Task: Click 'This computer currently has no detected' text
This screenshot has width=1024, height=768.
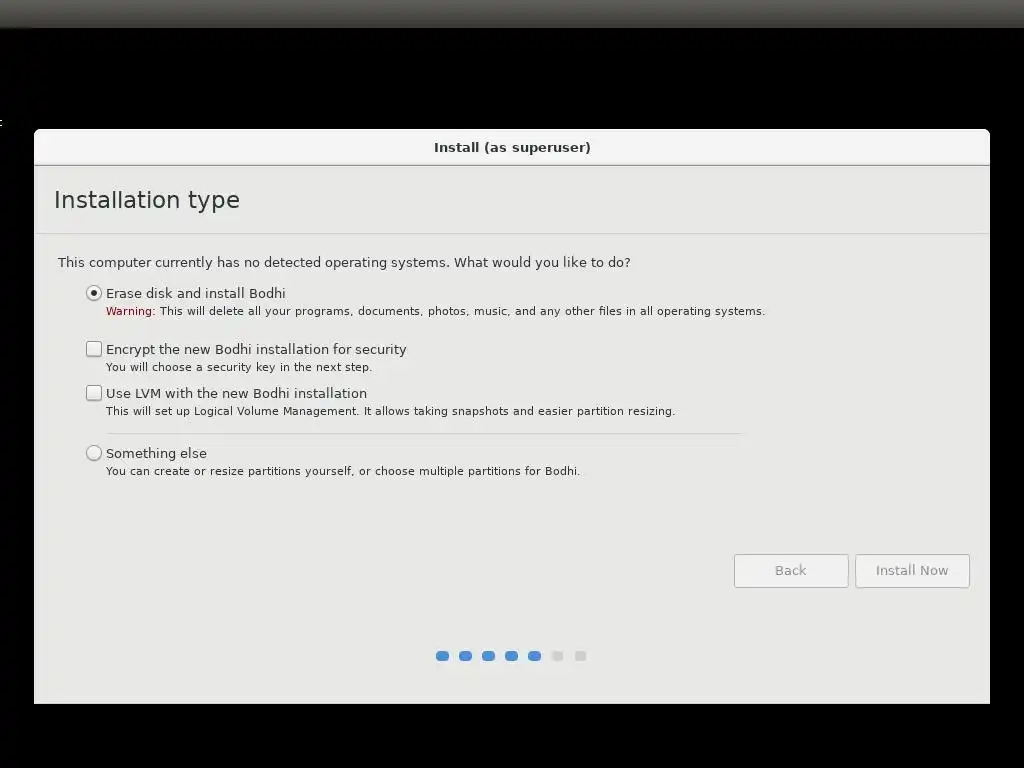Action: [344, 263]
